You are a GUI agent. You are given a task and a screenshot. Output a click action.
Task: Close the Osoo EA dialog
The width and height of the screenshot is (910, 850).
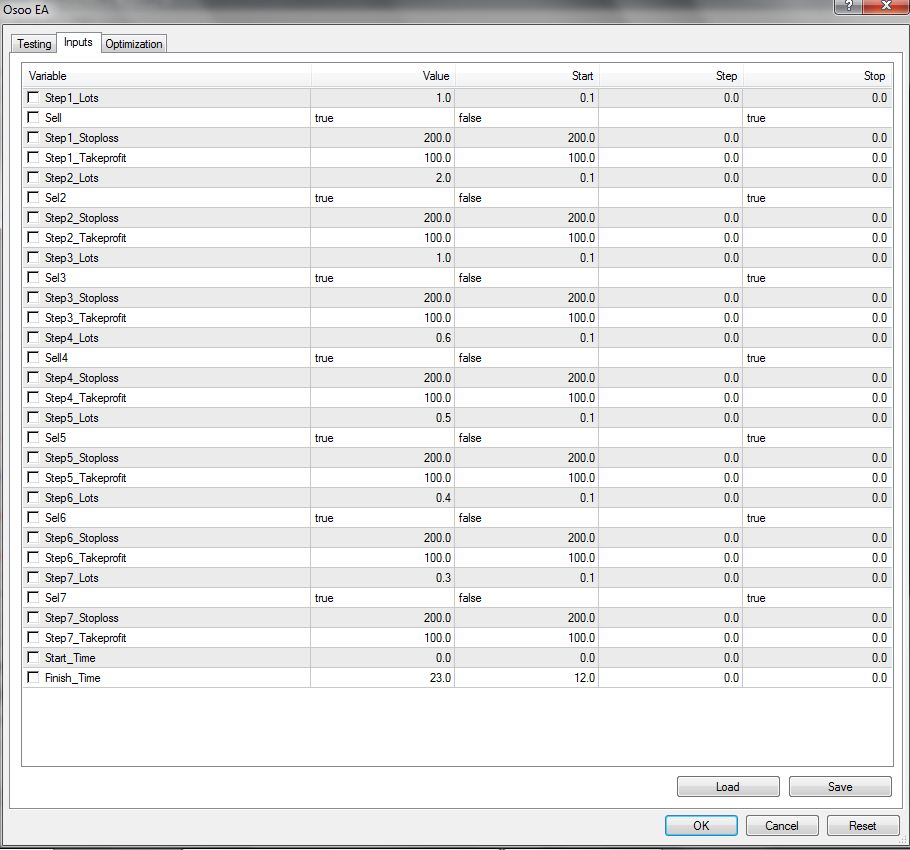[886, 6]
